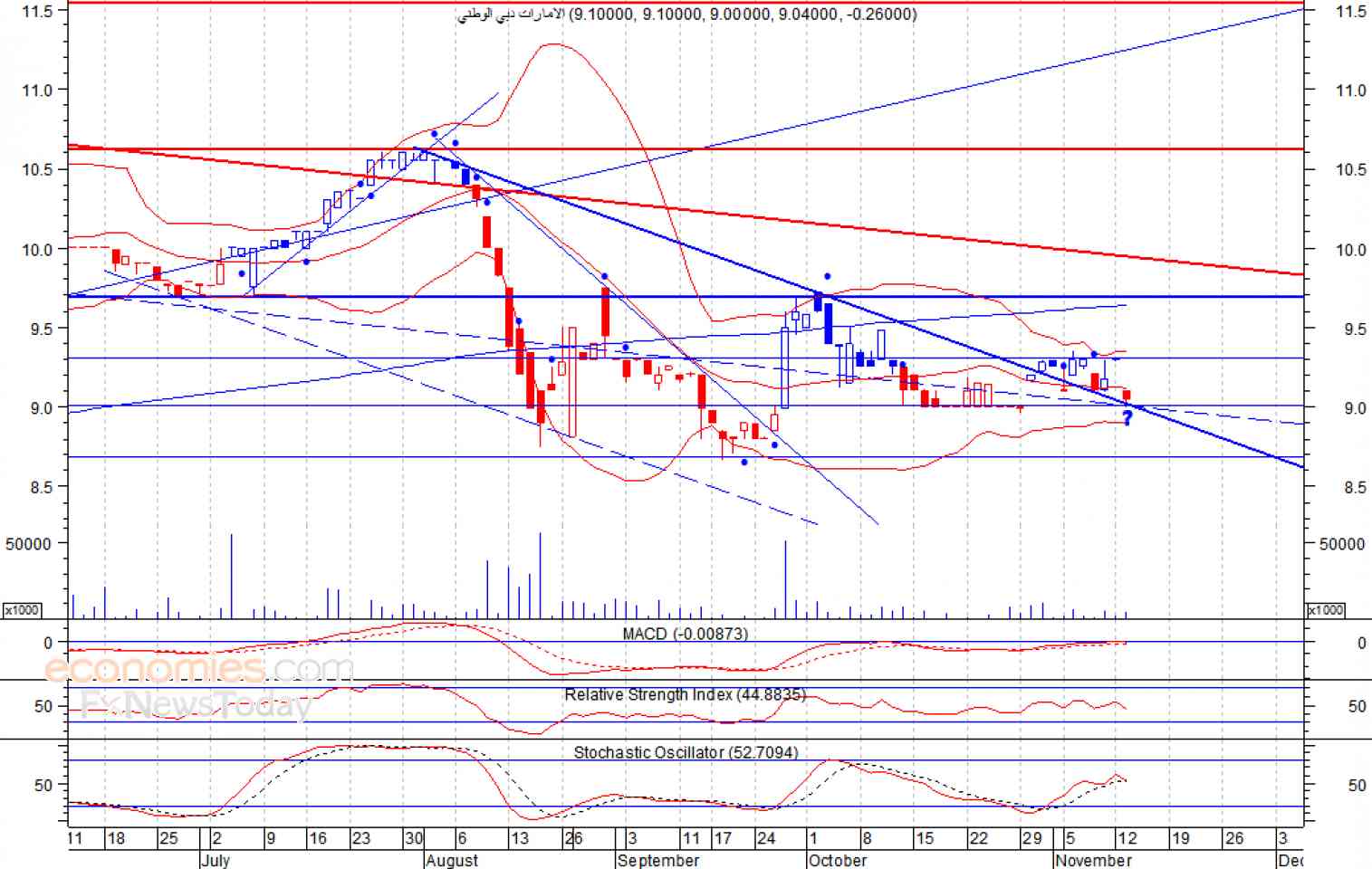1372x869 pixels.
Task: Click the Stochastic Oscillator (52.7094) label
Action: pos(686,752)
